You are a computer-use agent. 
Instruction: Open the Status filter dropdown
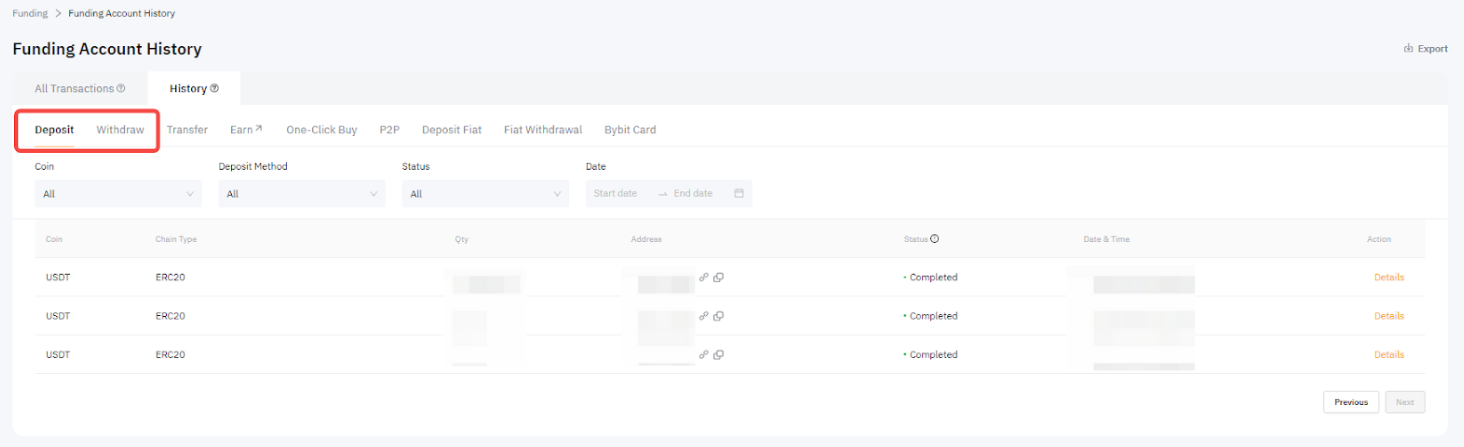tap(485, 194)
